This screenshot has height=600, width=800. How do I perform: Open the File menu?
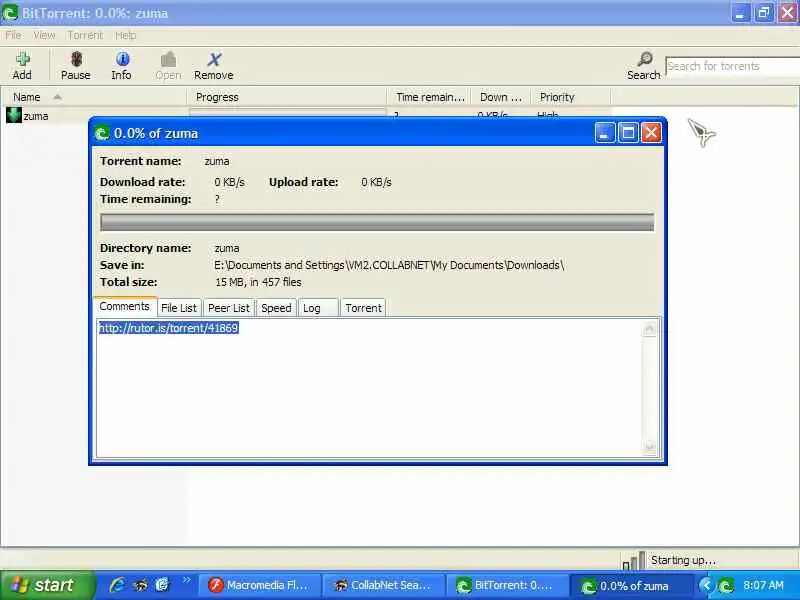click(13, 35)
